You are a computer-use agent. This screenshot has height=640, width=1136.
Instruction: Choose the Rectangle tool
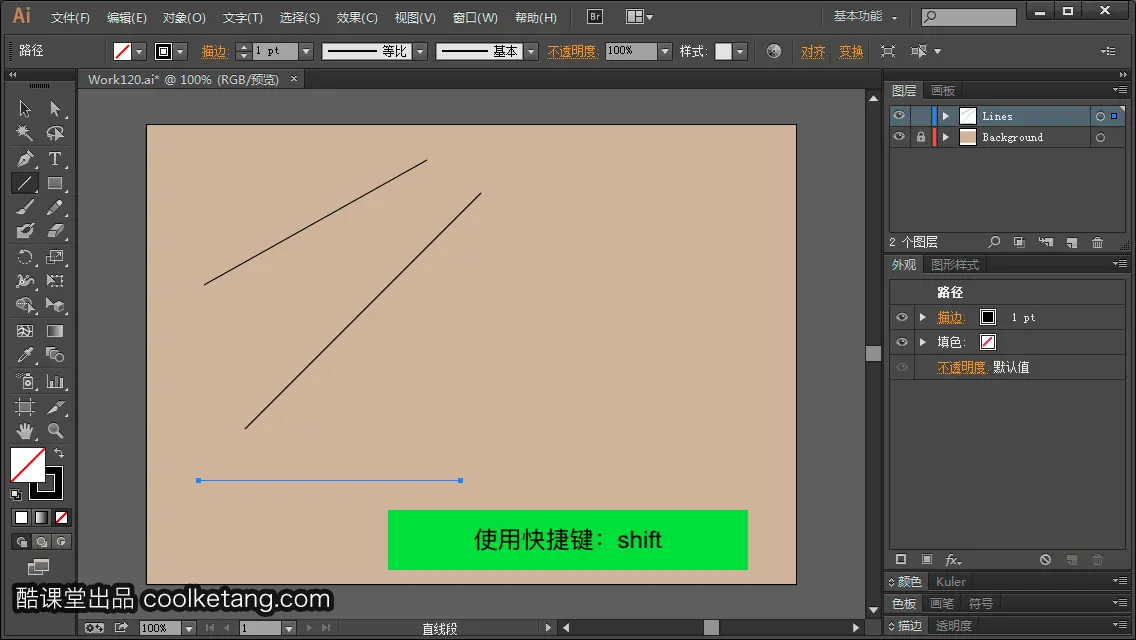coord(55,183)
